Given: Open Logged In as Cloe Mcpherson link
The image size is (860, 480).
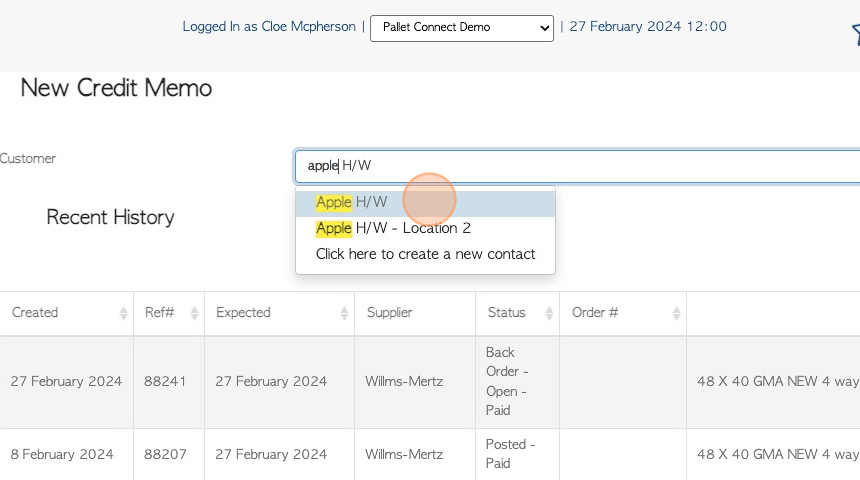Looking at the screenshot, I should [x=269, y=26].
